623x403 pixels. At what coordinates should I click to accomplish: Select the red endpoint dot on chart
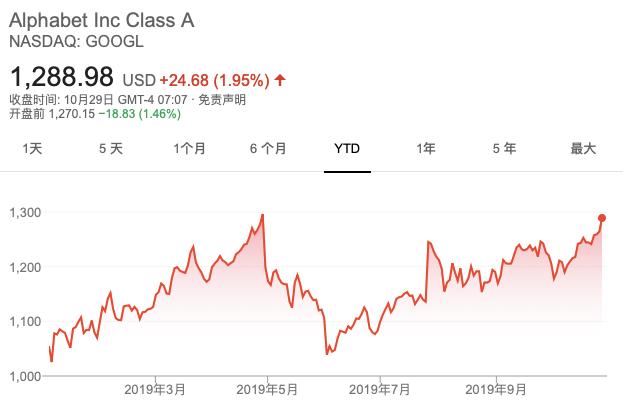pos(602,218)
